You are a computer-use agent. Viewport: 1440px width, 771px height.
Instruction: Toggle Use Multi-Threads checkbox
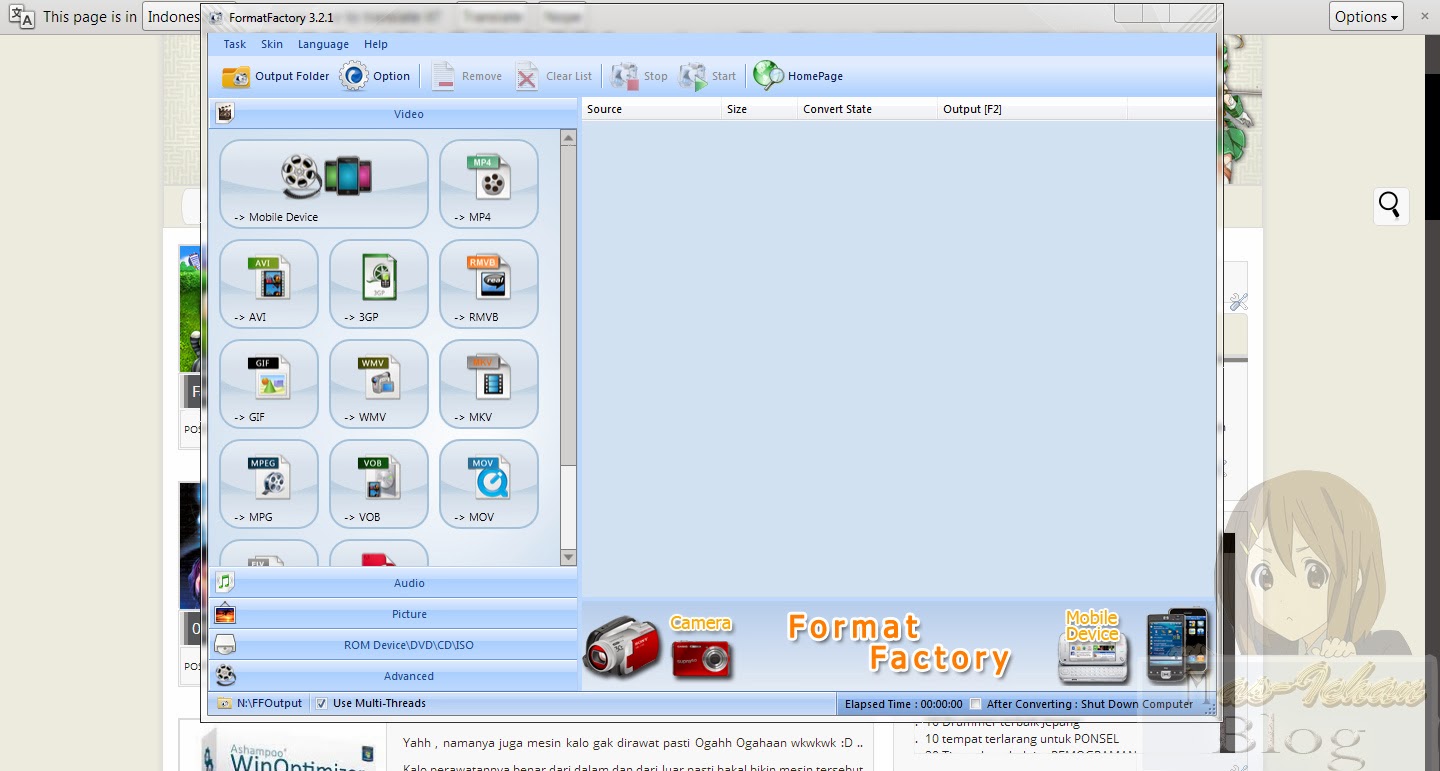click(321, 704)
